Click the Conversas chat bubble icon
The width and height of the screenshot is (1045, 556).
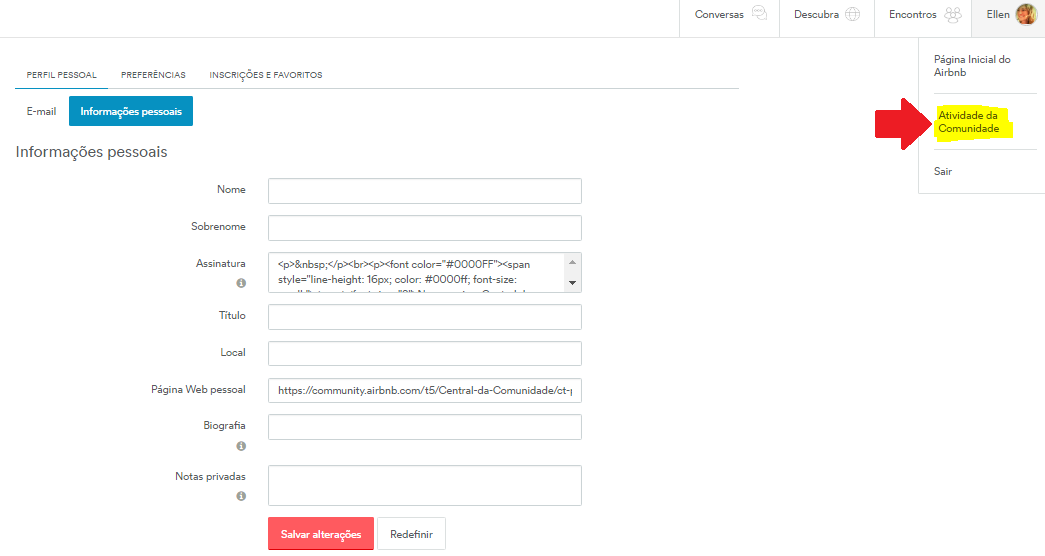[759, 14]
